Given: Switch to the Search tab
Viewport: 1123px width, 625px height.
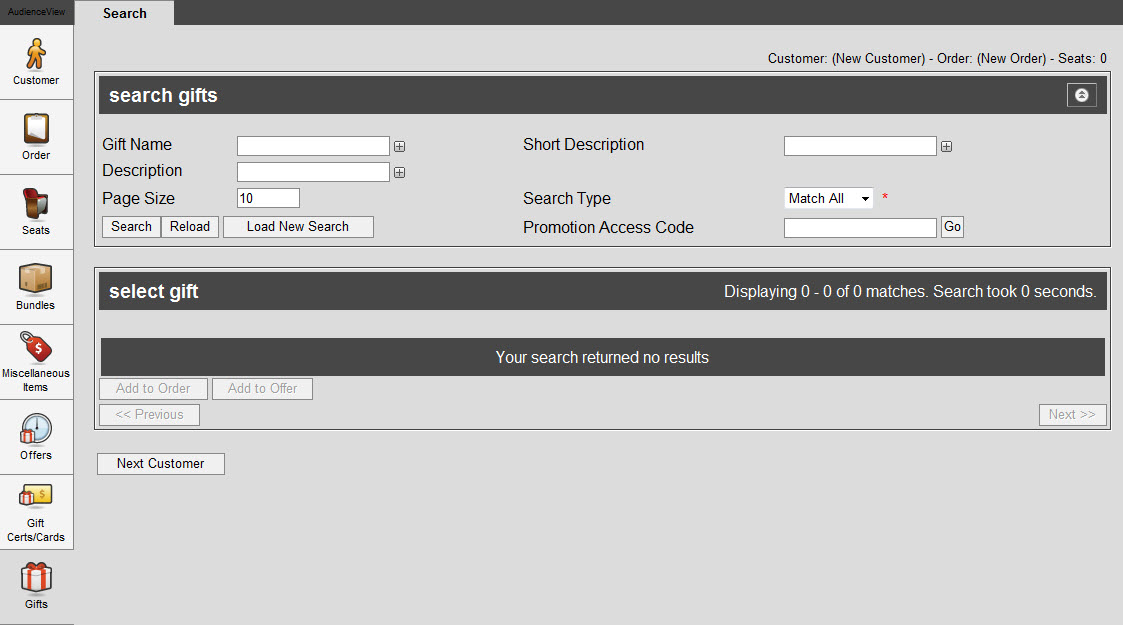Looking at the screenshot, I should click(x=125, y=14).
